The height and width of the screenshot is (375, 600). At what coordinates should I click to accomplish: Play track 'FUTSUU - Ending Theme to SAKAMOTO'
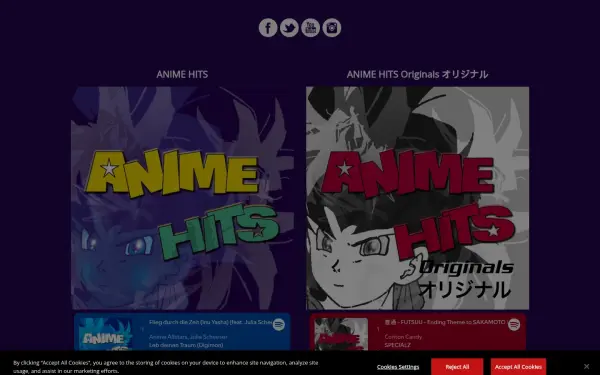coord(445,322)
